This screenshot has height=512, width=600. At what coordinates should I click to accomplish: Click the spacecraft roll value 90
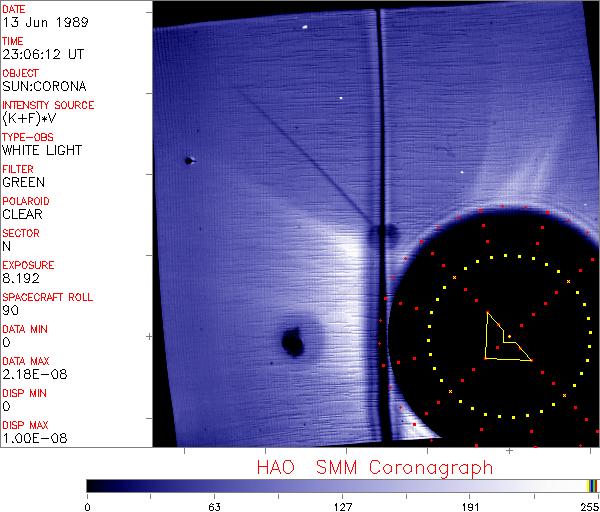(x=10, y=310)
